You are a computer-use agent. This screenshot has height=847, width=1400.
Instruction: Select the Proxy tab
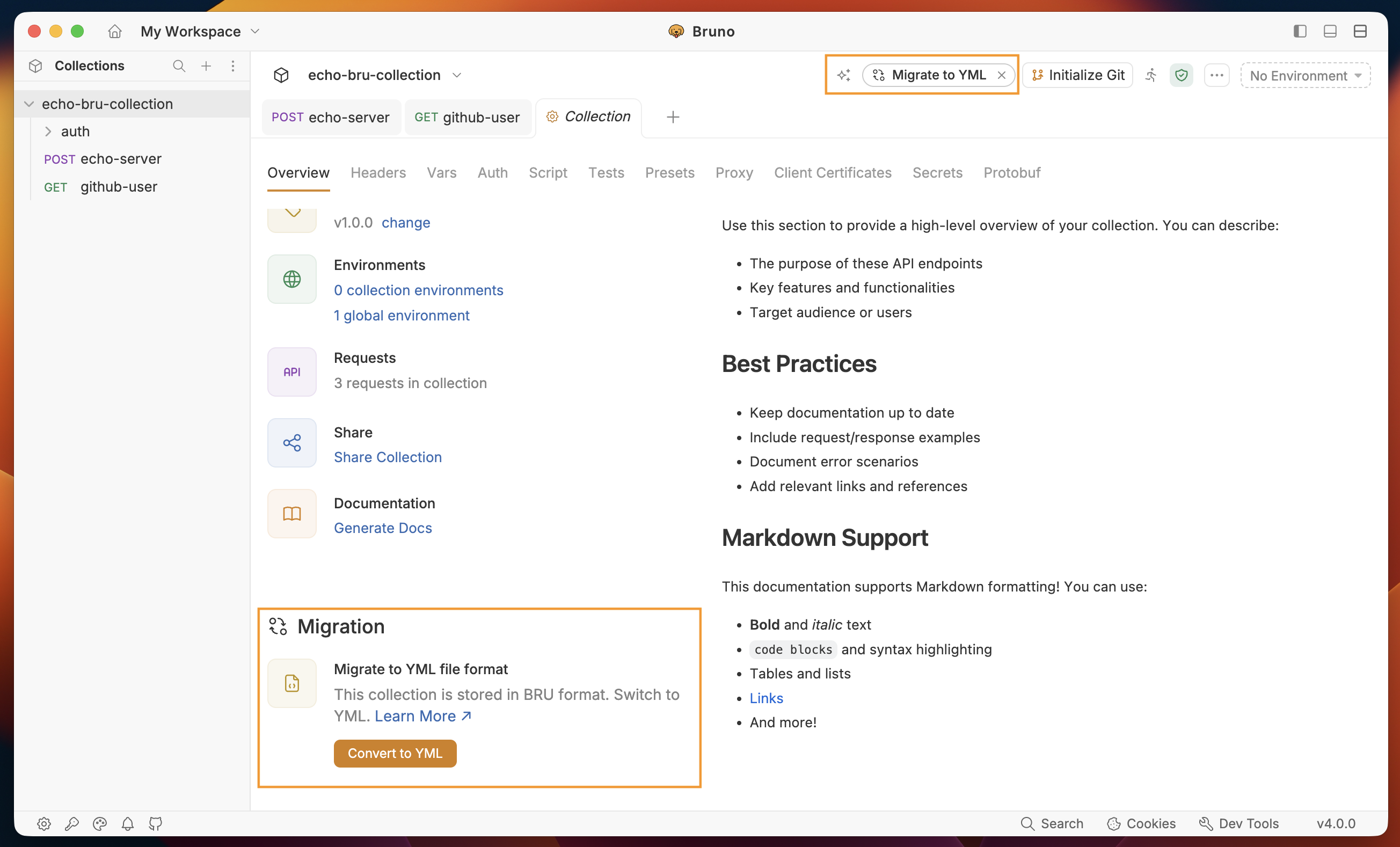tap(734, 173)
